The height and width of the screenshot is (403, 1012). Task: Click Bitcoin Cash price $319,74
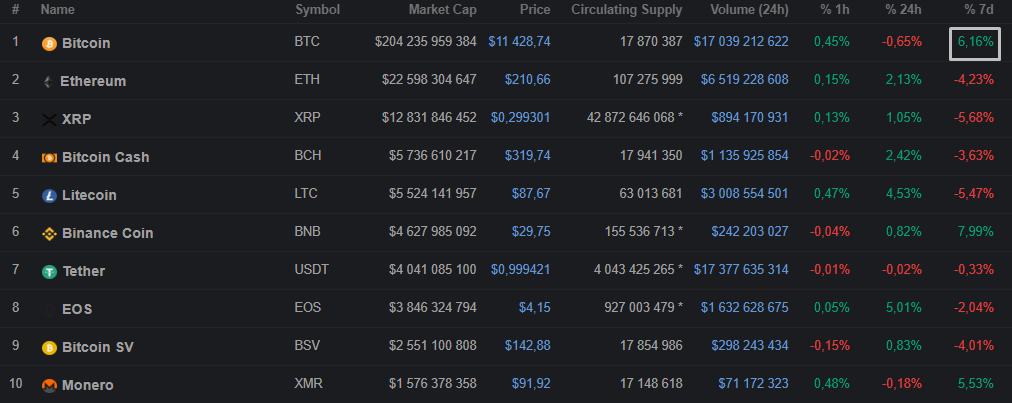click(x=528, y=156)
